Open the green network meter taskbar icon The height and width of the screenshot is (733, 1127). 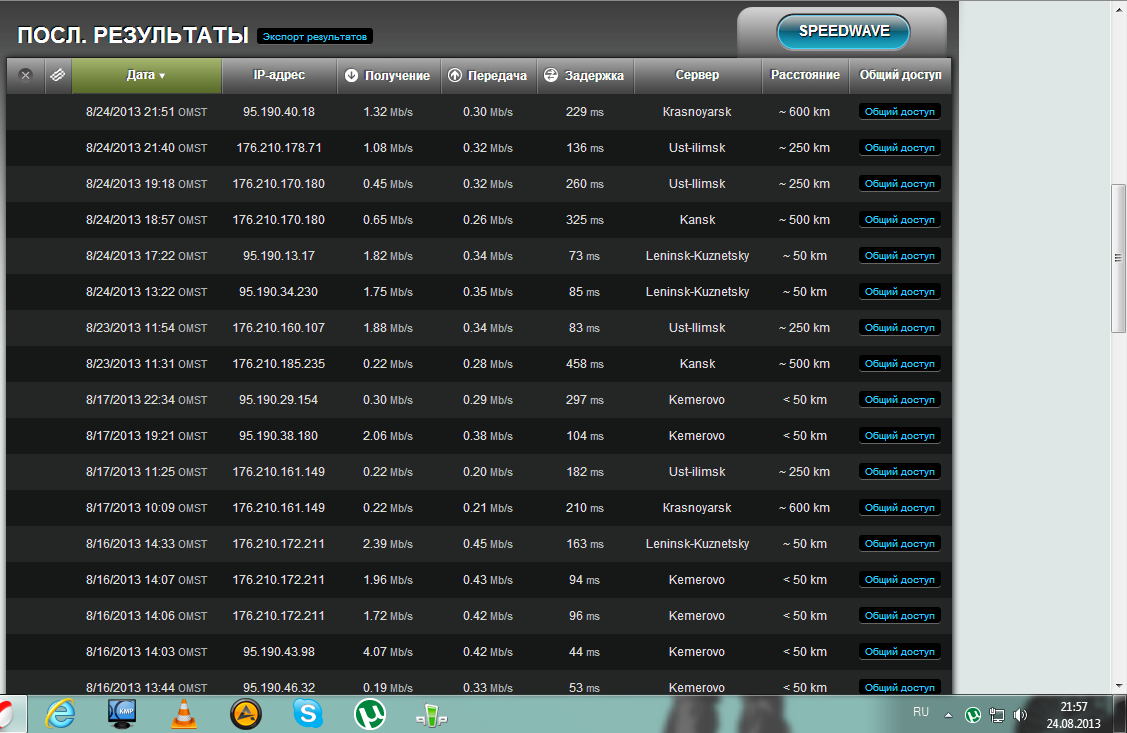tap(432, 715)
